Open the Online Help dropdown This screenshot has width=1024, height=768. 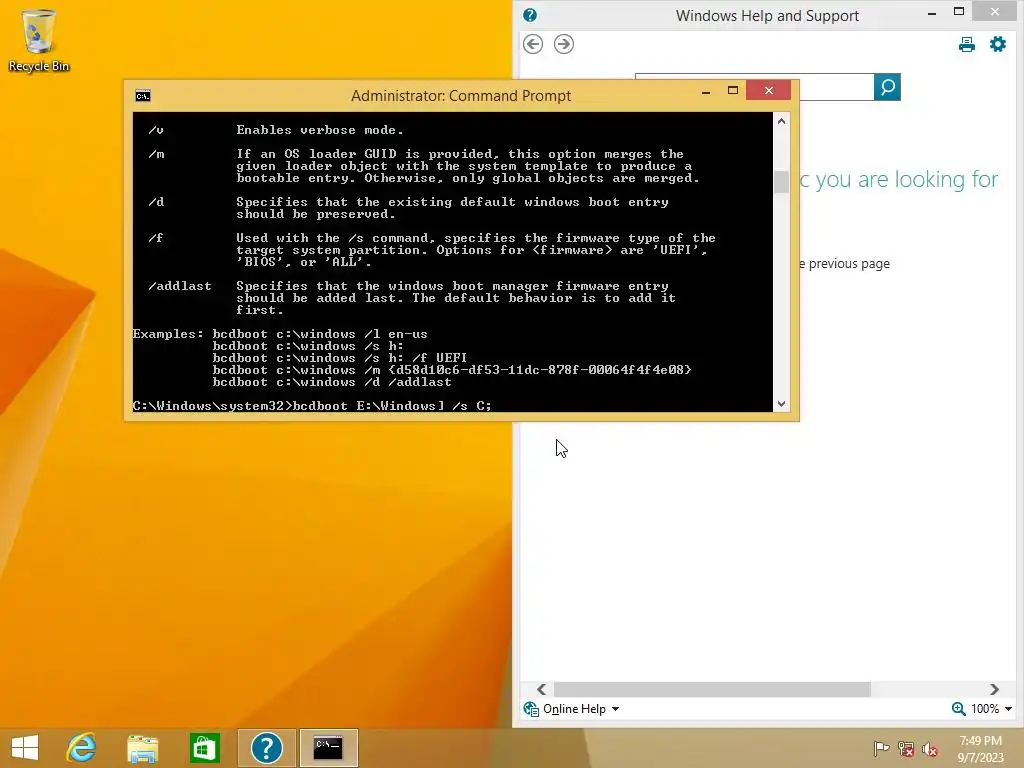615,709
